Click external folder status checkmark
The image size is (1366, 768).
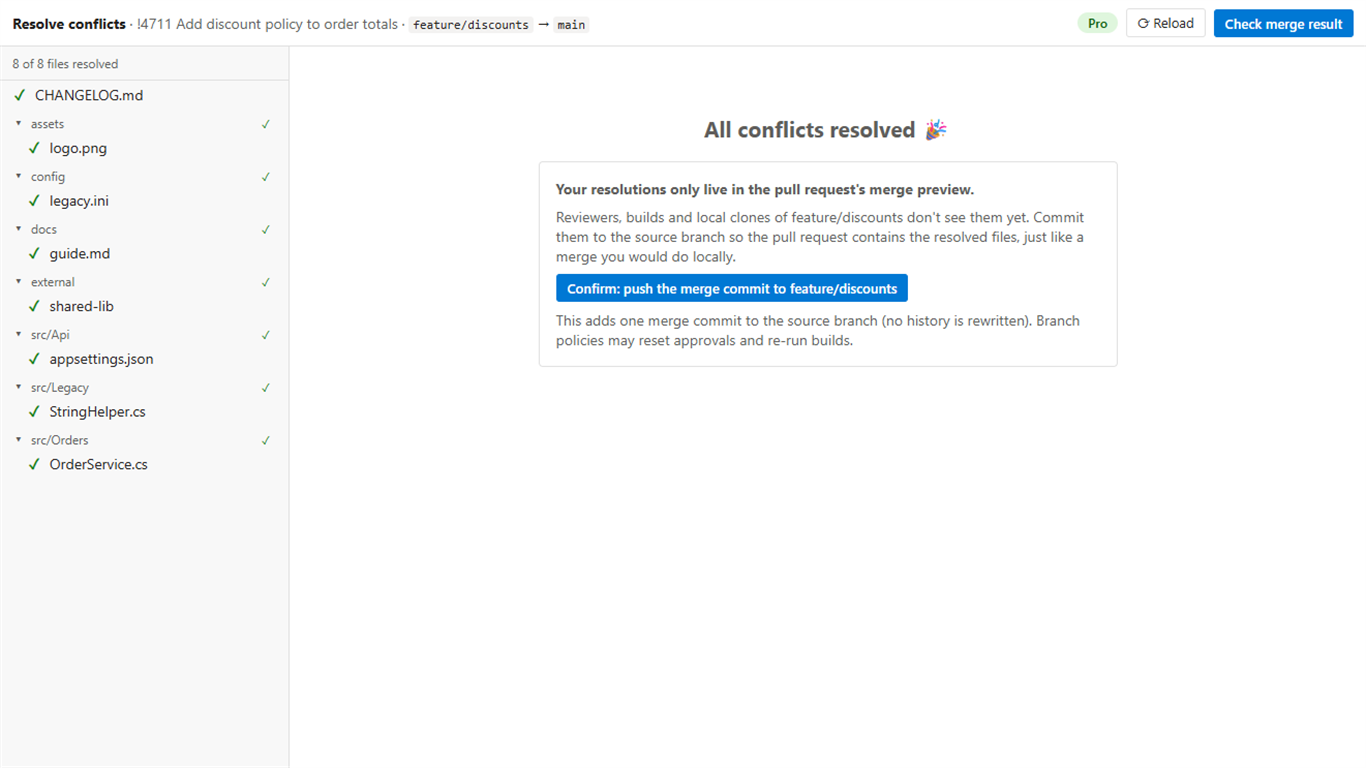pos(266,282)
